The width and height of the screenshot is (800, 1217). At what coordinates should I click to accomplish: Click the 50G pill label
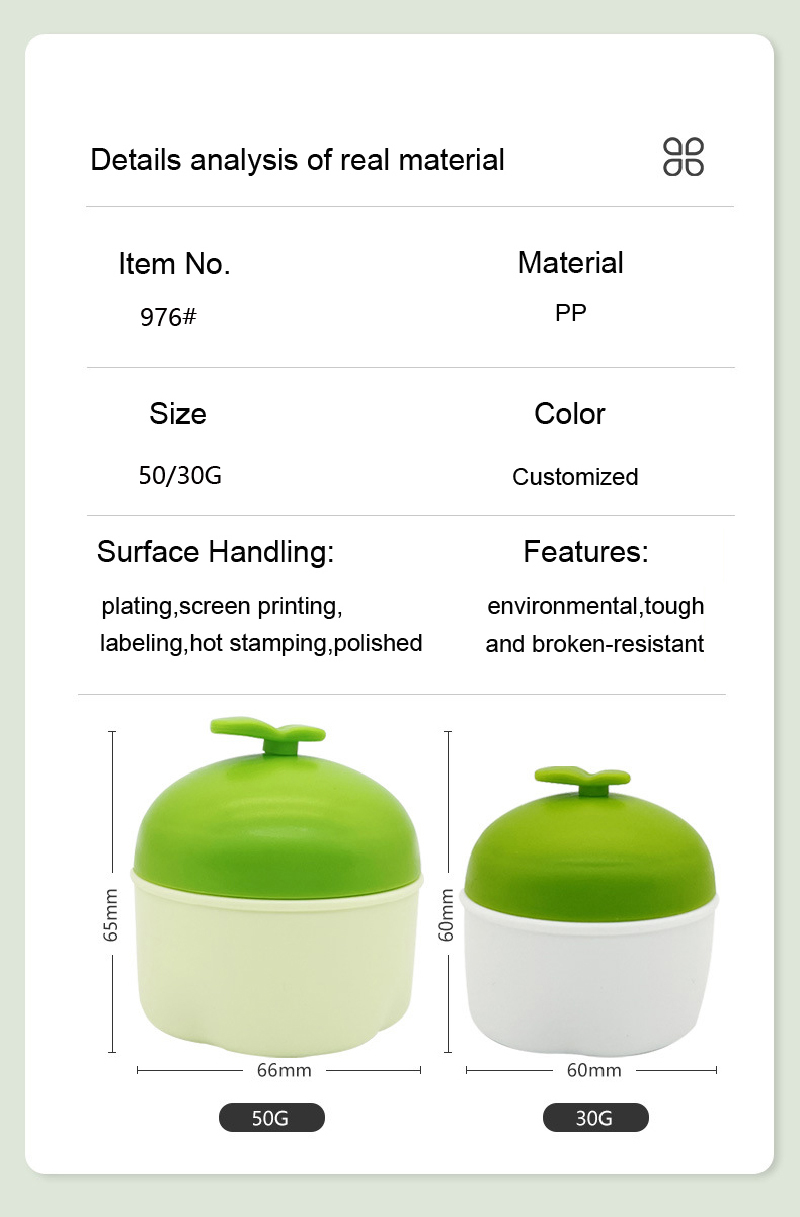(272, 1117)
